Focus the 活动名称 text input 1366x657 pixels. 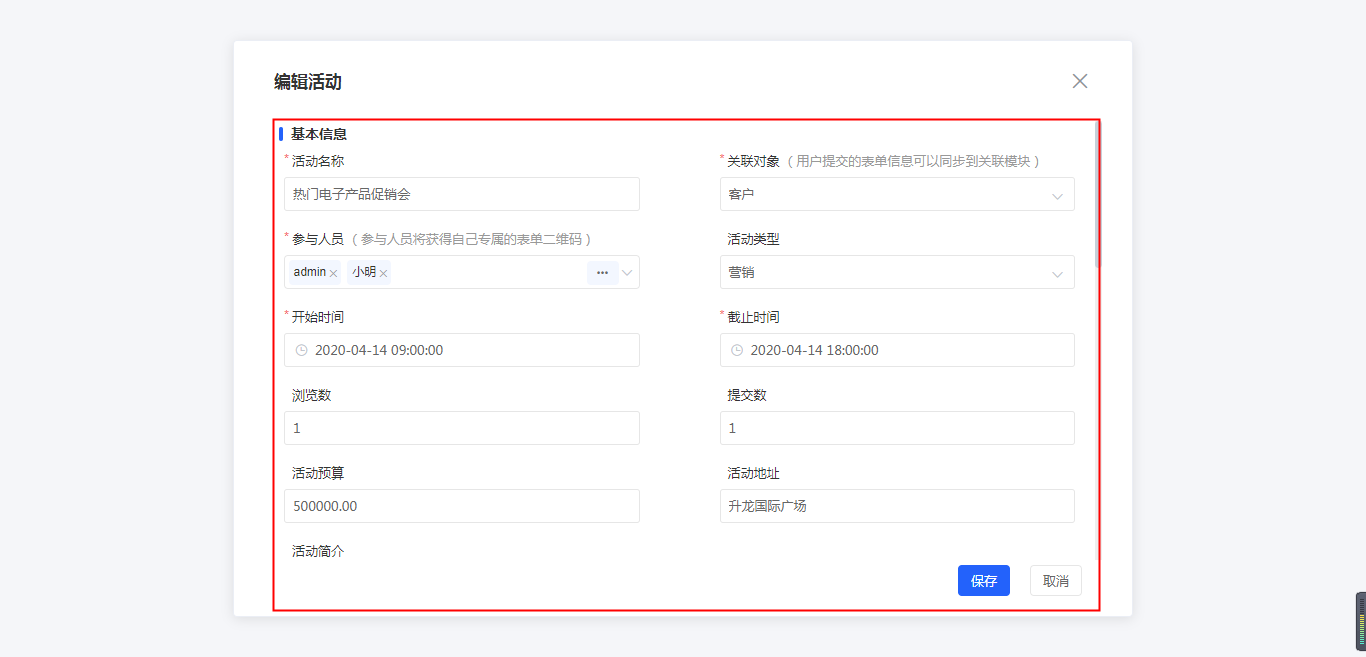point(461,194)
